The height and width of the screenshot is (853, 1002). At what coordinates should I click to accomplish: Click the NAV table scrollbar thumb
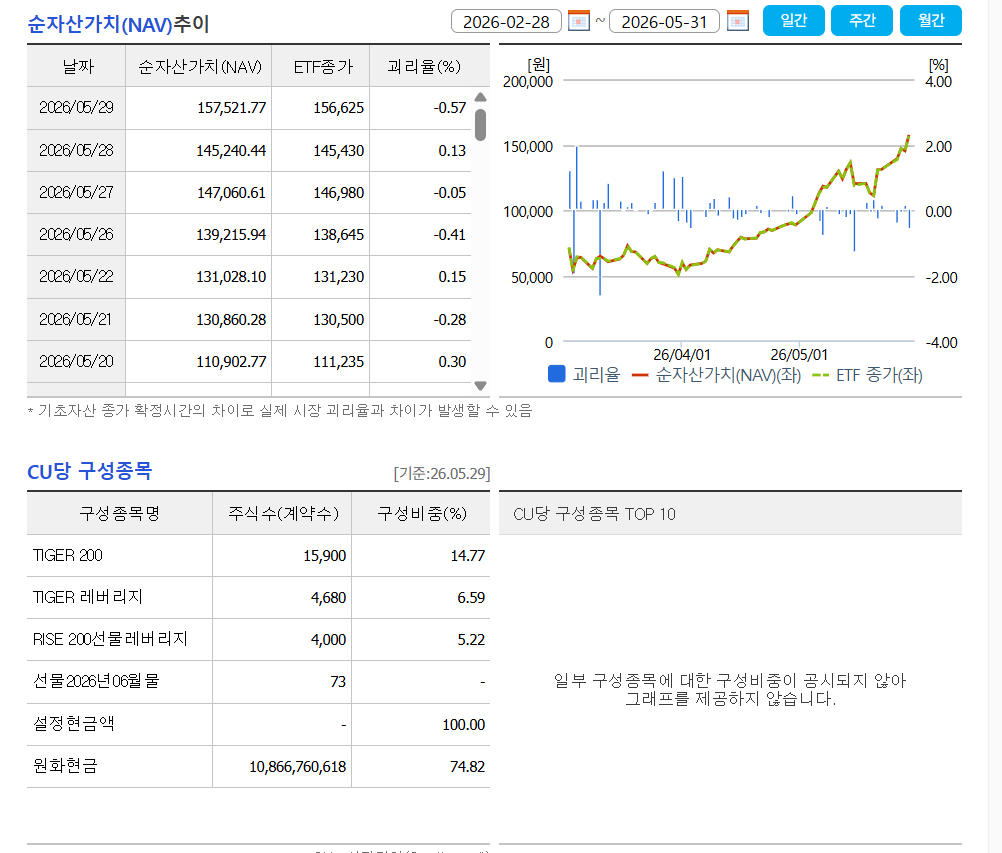pos(481,125)
